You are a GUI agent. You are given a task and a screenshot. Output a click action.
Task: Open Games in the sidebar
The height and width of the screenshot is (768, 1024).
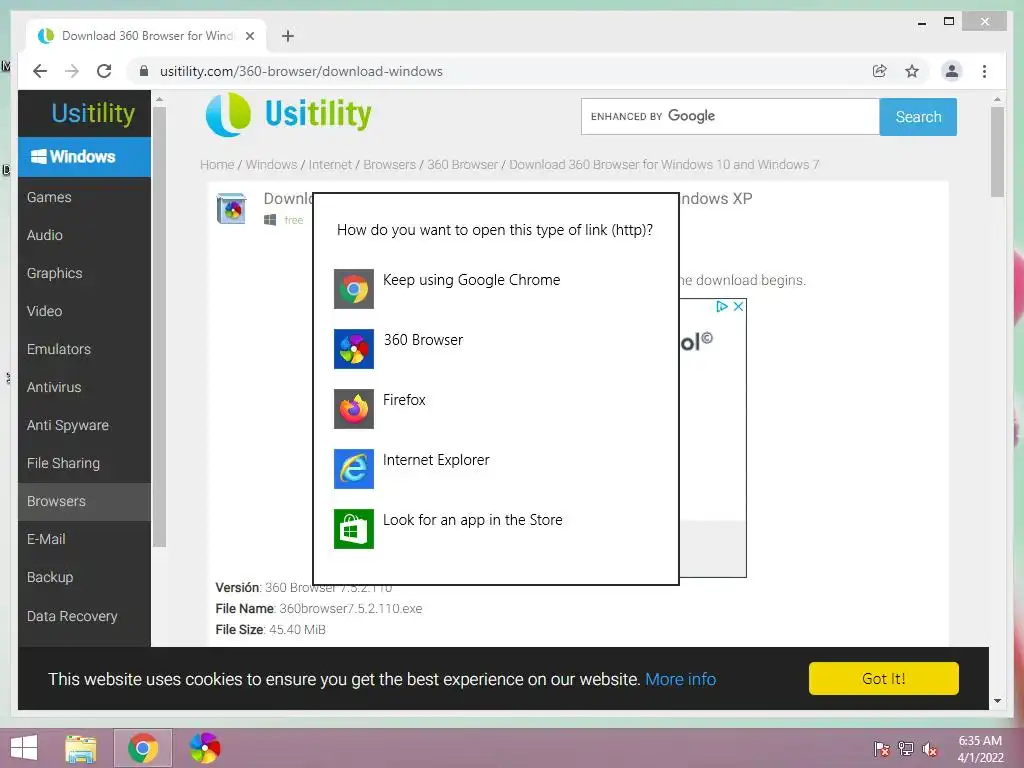[x=49, y=197]
